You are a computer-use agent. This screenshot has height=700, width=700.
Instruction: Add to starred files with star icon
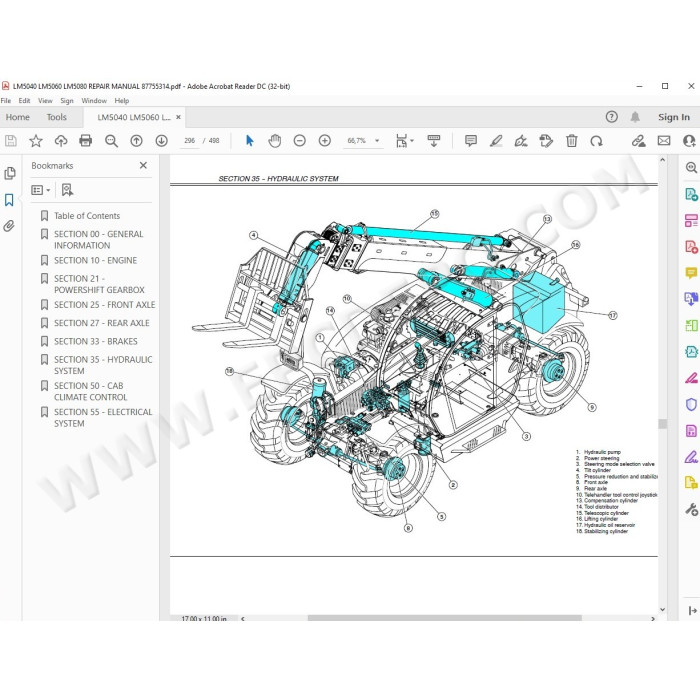36,141
